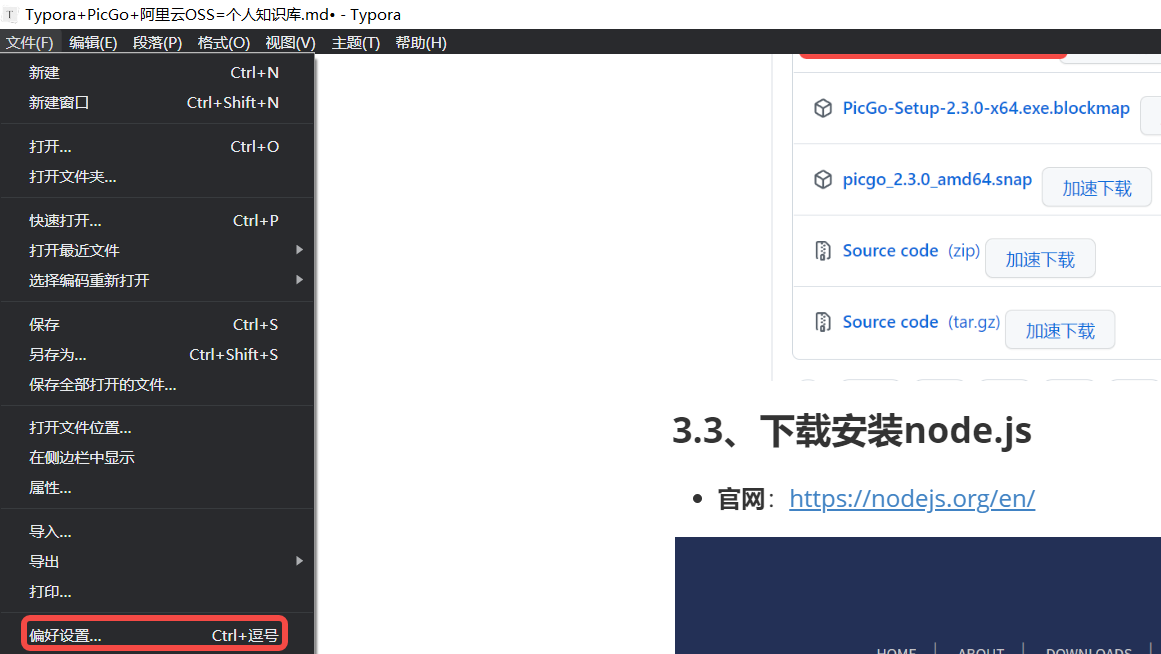Choose 导入... menu entry

157,532
